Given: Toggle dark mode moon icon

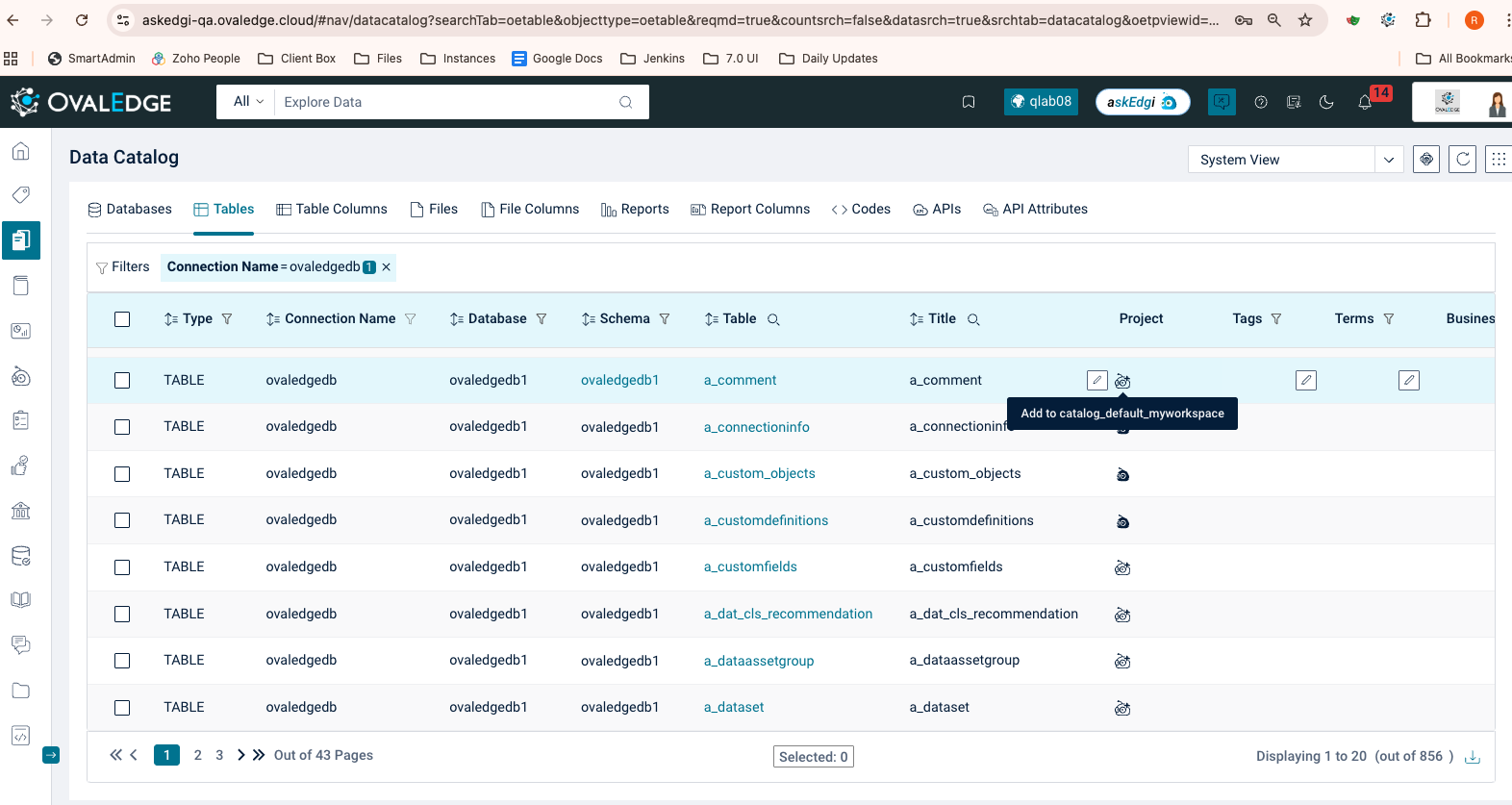Looking at the screenshot, I should (1326, 102).
